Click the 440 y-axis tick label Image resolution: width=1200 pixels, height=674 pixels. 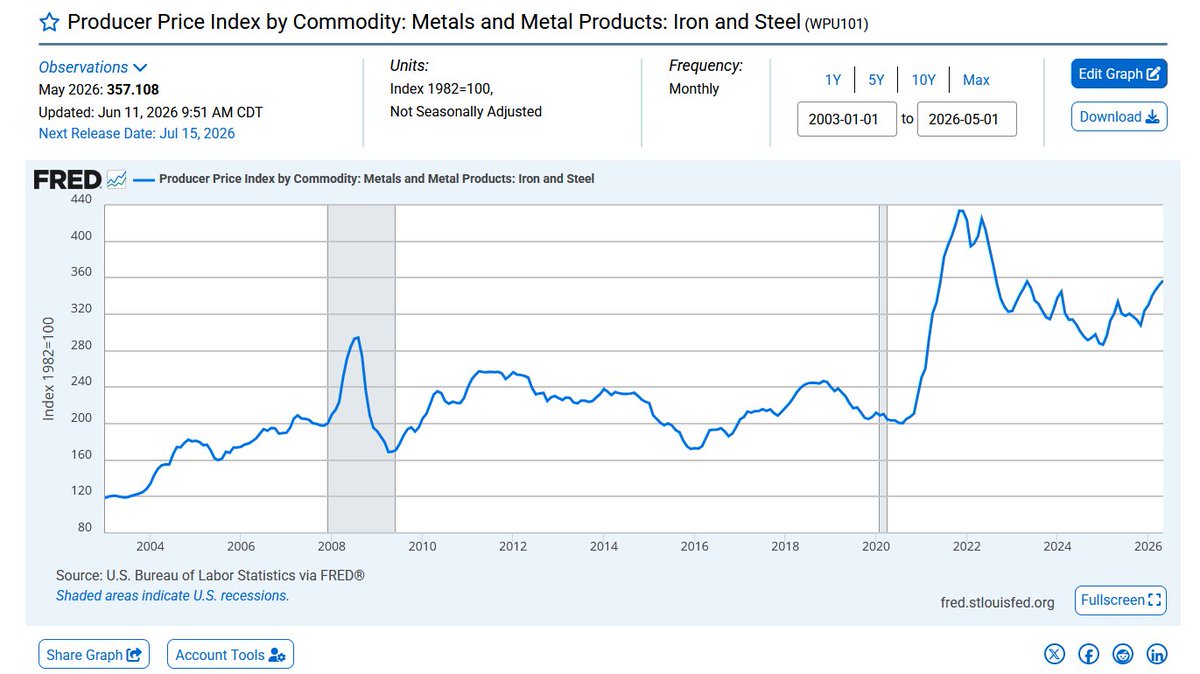click(81, 199)
